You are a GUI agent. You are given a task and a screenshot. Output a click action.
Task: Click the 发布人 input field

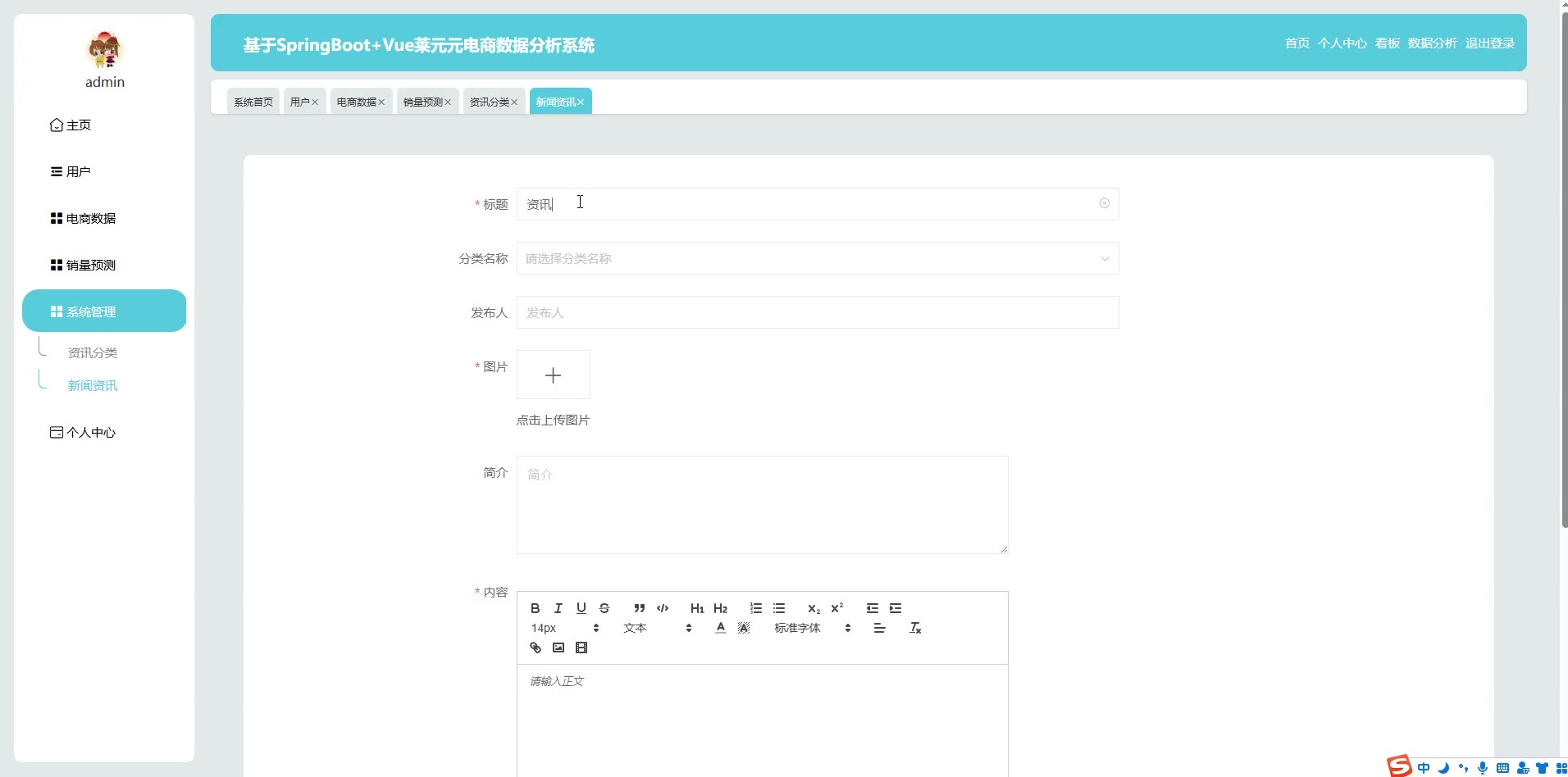point(817,313)
